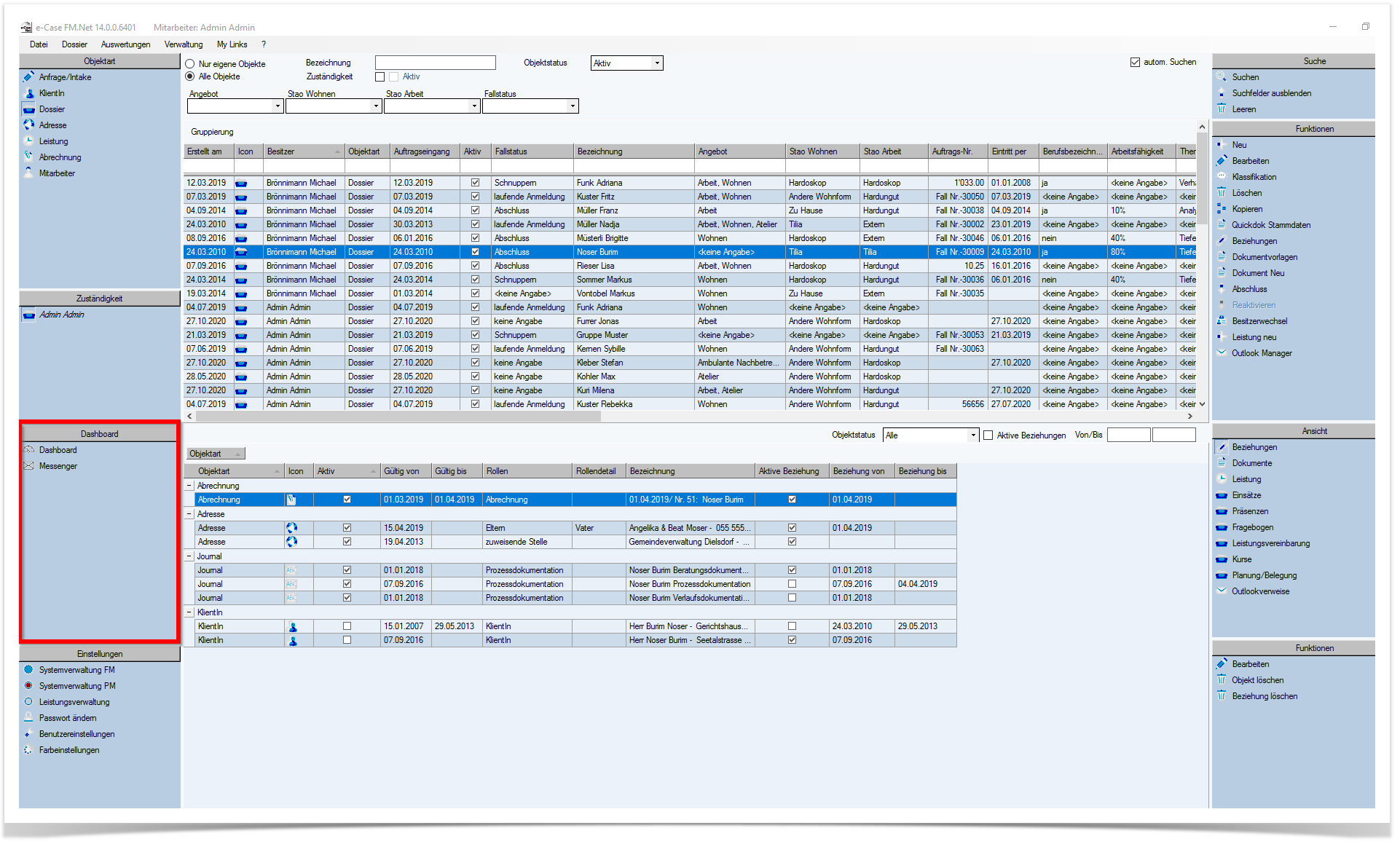This screenshot has width=1400, height=844.
Task: Open the Fallstatus filter dropdown
Action: 573,106
